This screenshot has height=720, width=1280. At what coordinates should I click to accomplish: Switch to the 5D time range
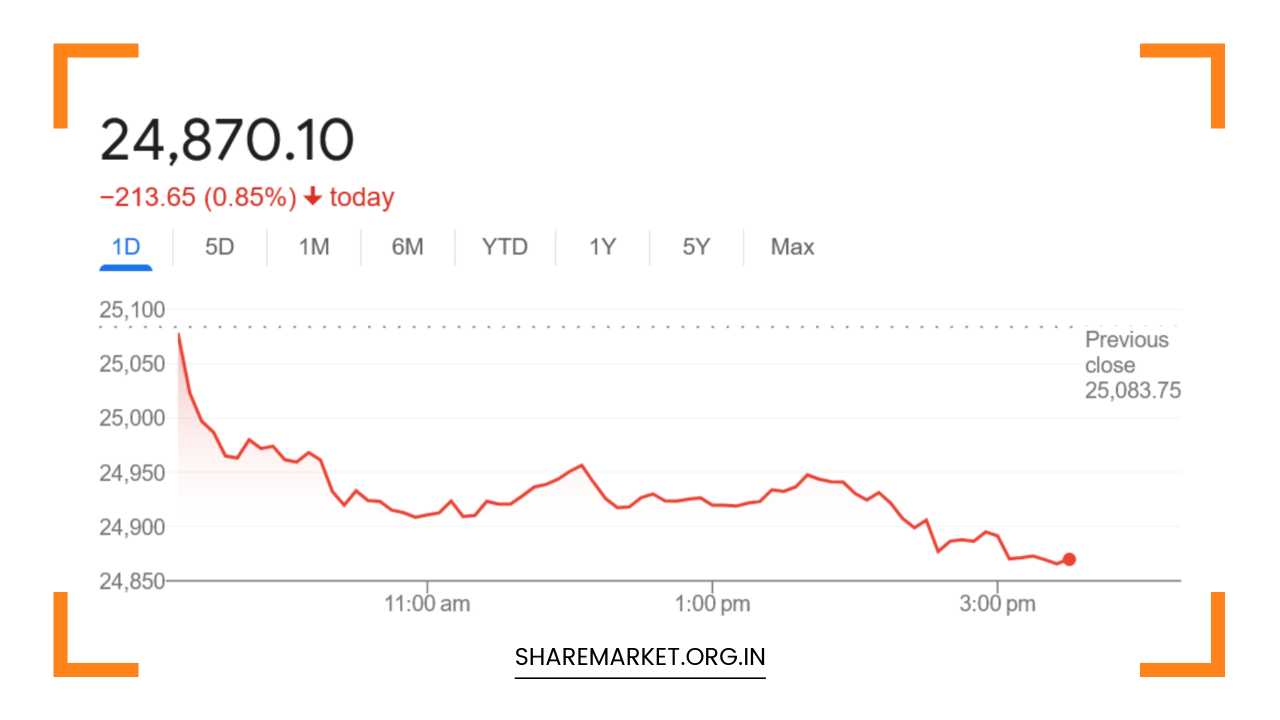(218, 247)
